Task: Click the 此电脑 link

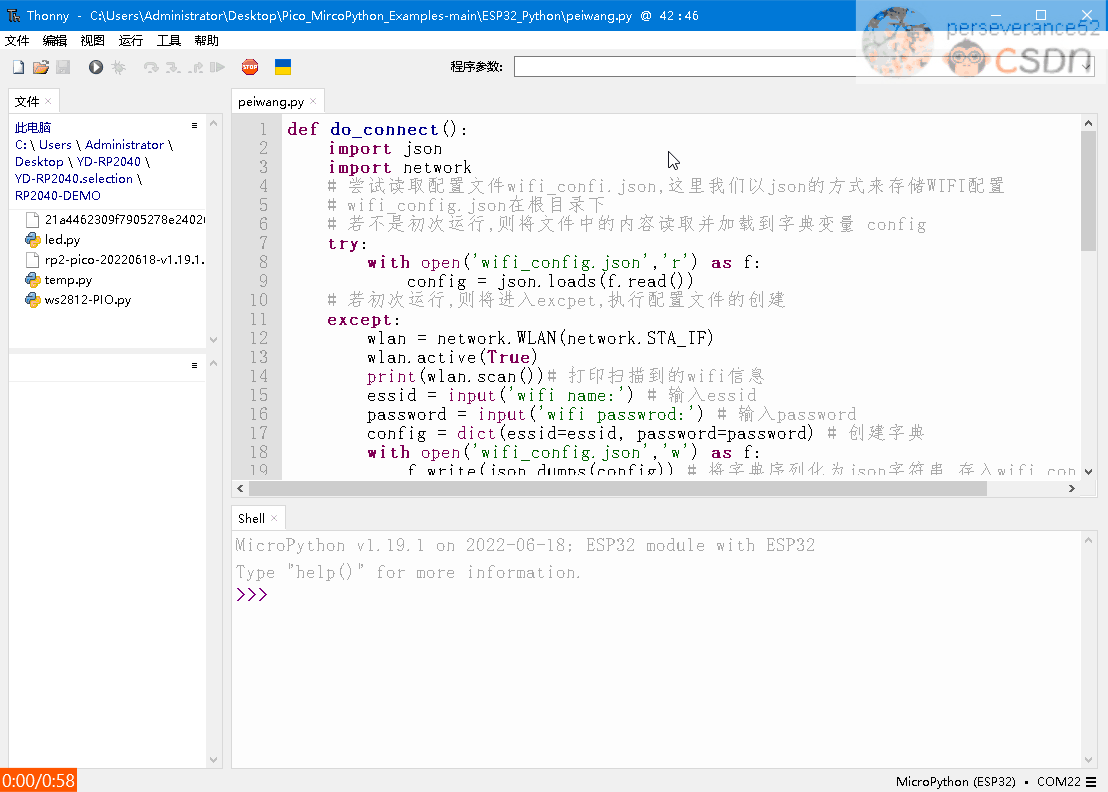Action: click(33, 128)
